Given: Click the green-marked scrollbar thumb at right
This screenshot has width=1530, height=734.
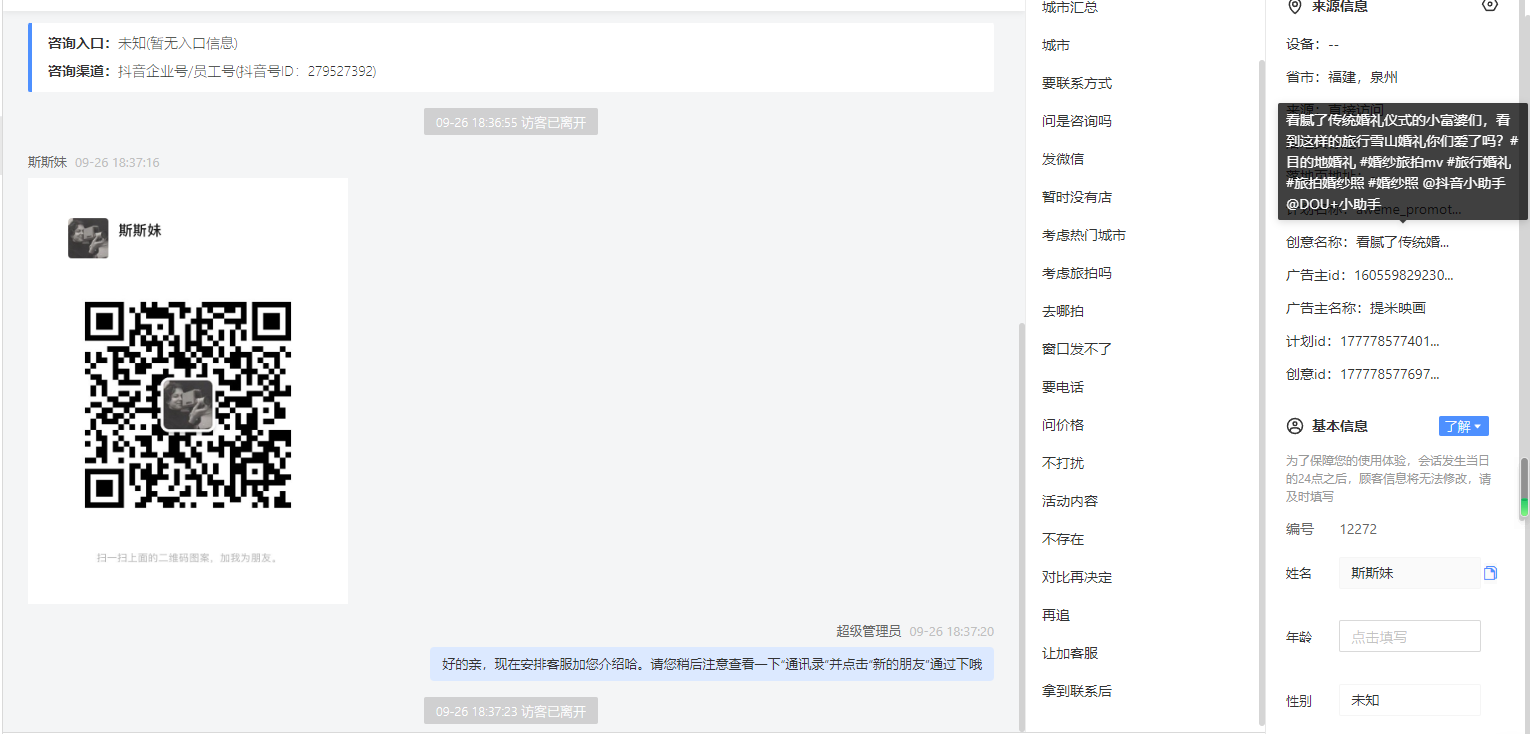Looking at the screenshot, I should (x=1524, y=487).
